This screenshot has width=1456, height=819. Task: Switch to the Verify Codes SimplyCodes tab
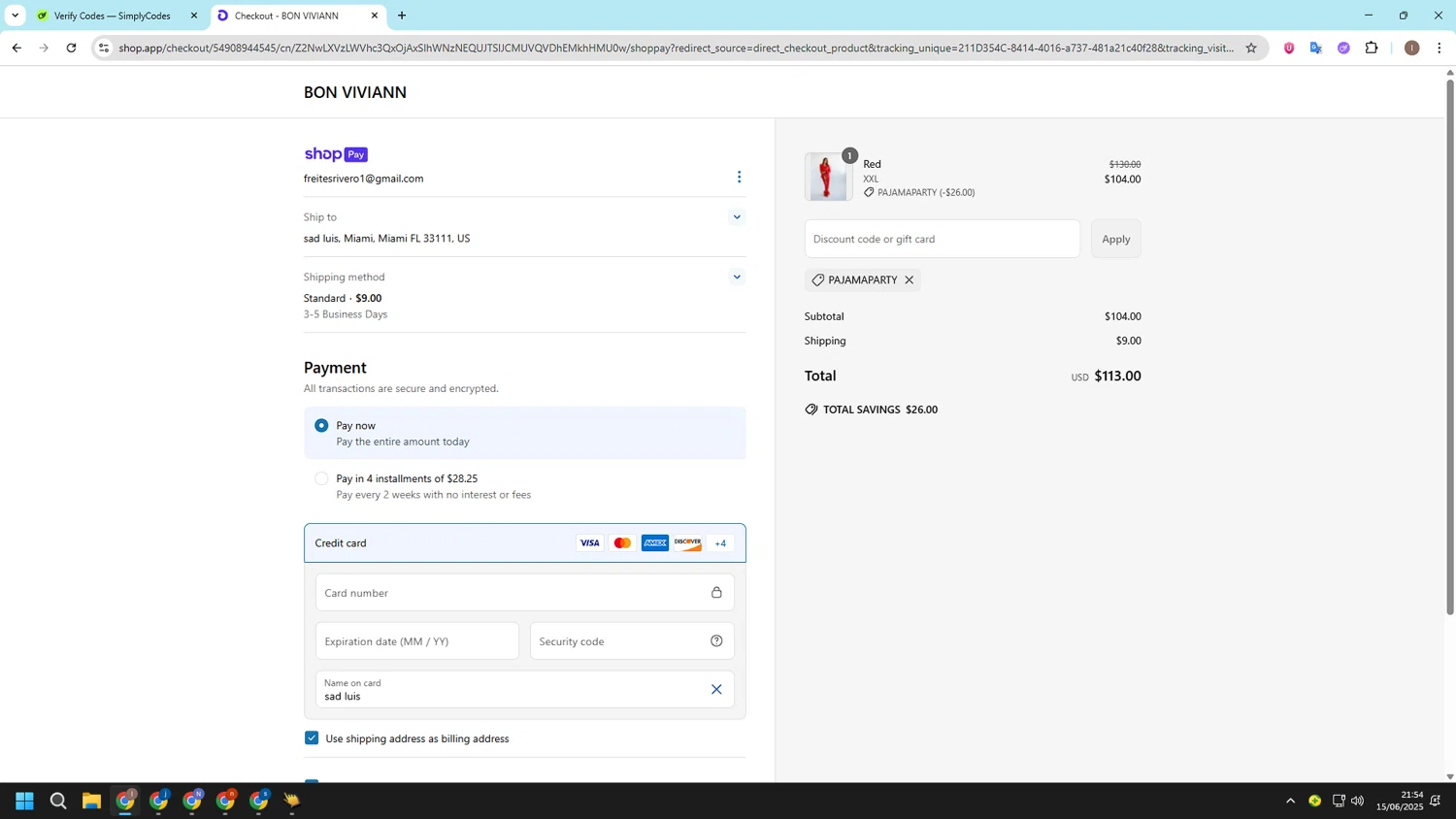click(x=113, y=16)
